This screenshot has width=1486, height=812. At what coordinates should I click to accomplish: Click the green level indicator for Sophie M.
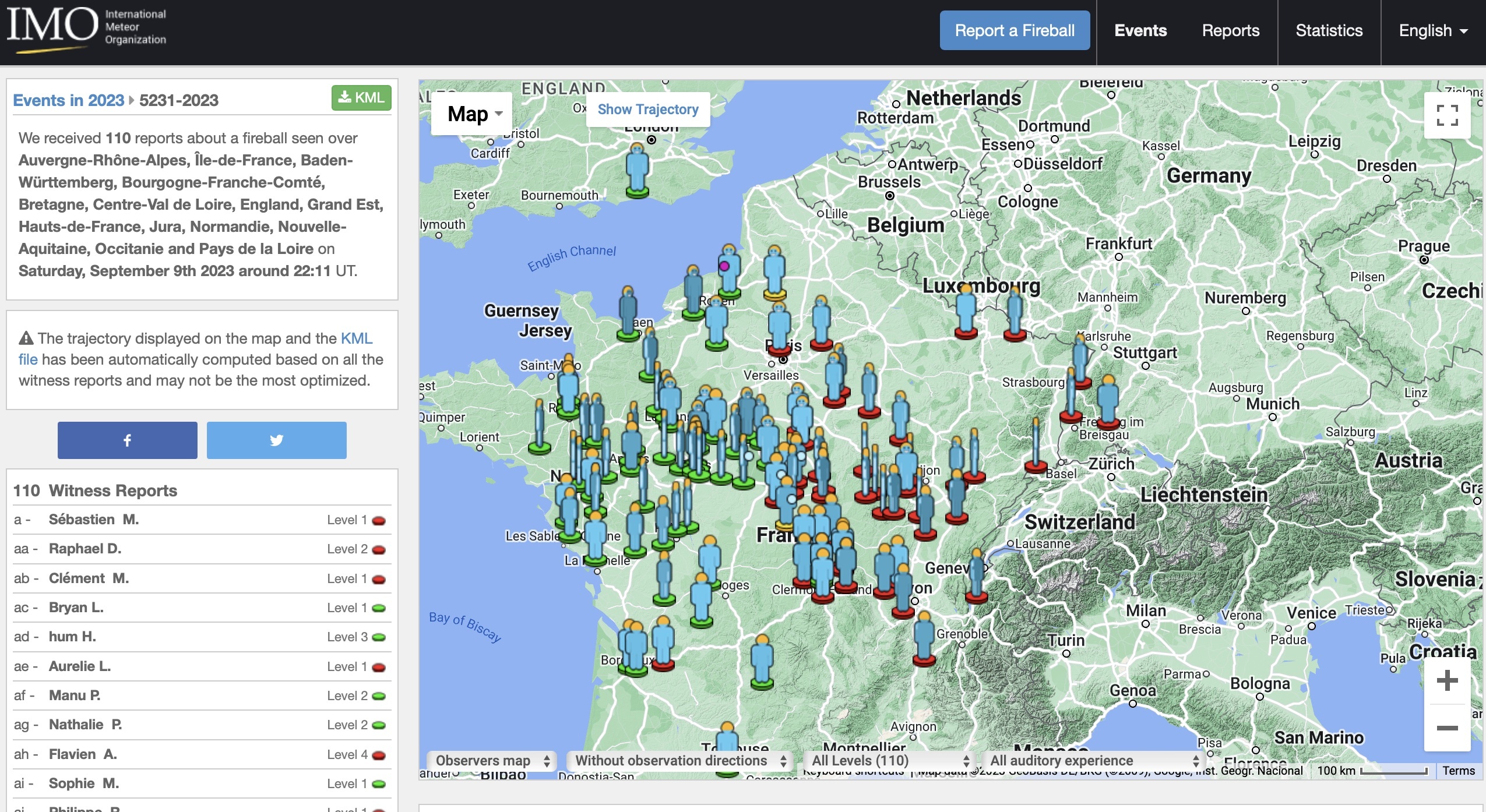click(x=379, y=784)
